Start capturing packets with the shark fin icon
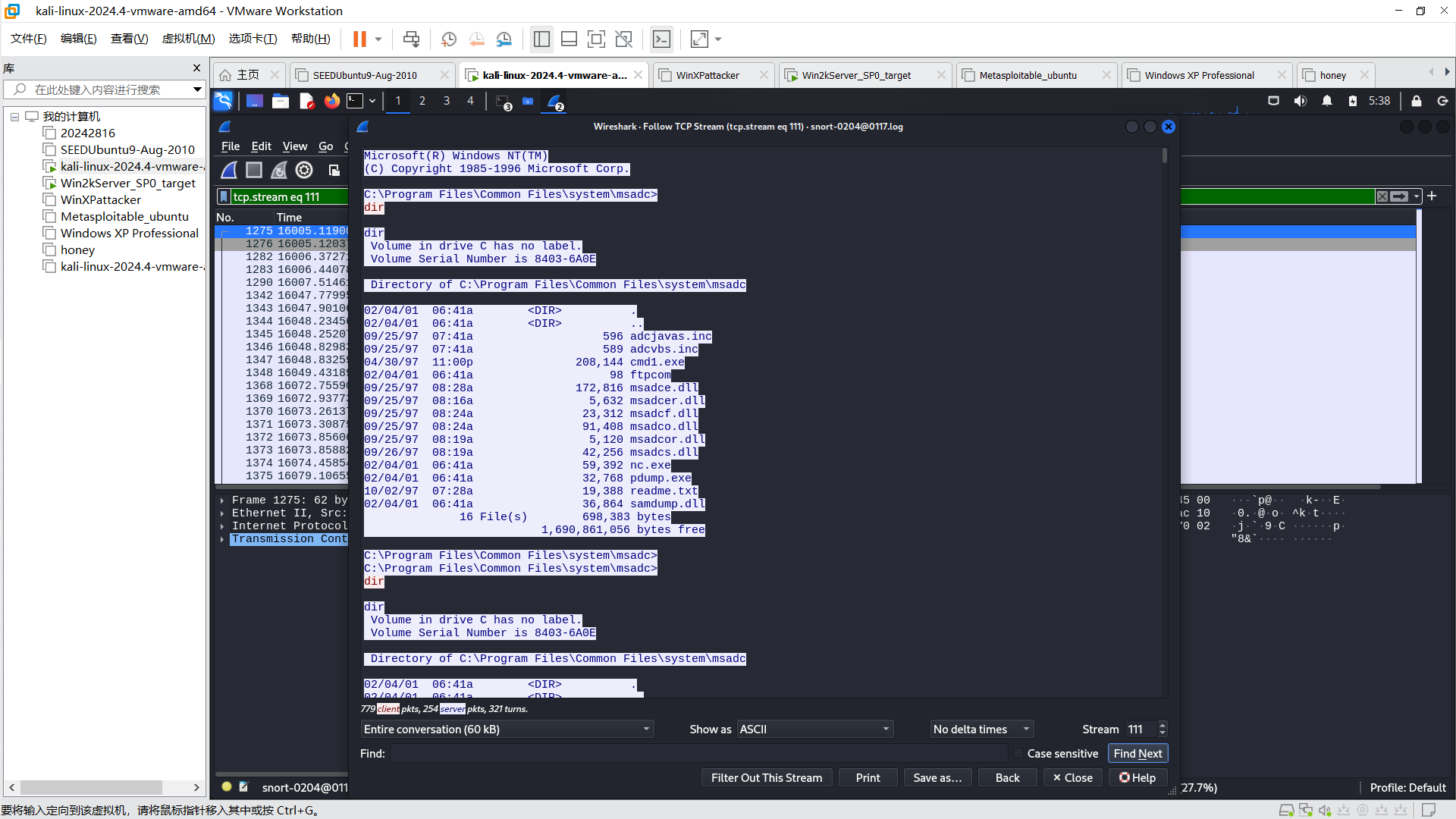 (x=229, y=170)
